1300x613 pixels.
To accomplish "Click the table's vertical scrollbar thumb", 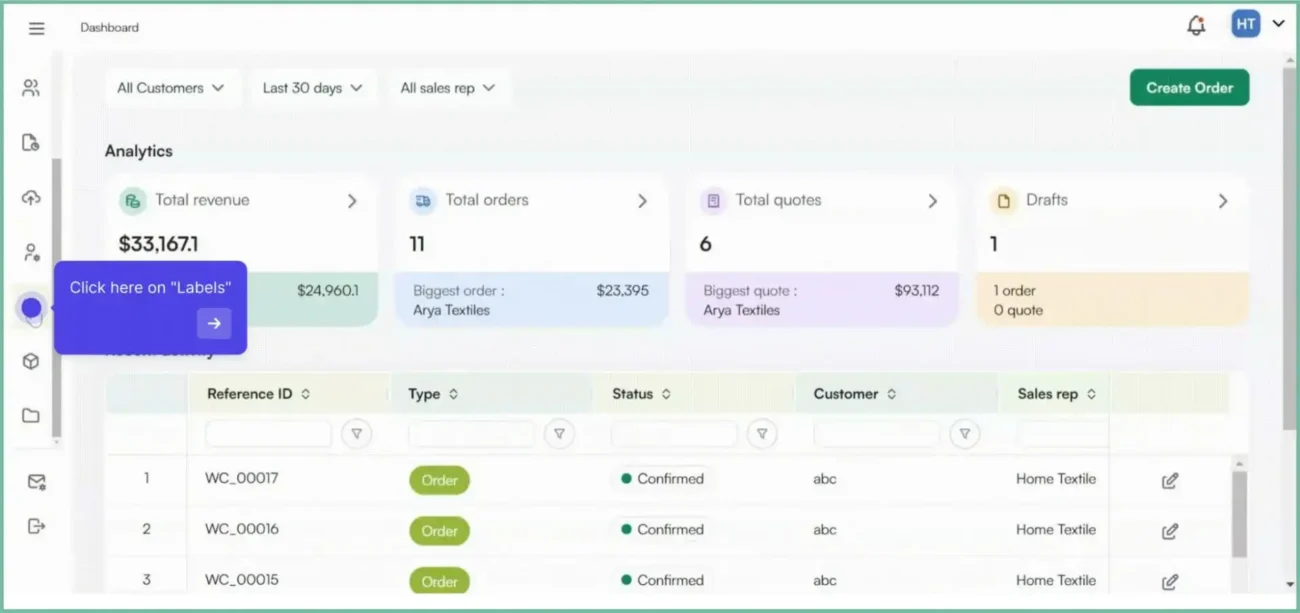I will 1239,513.
